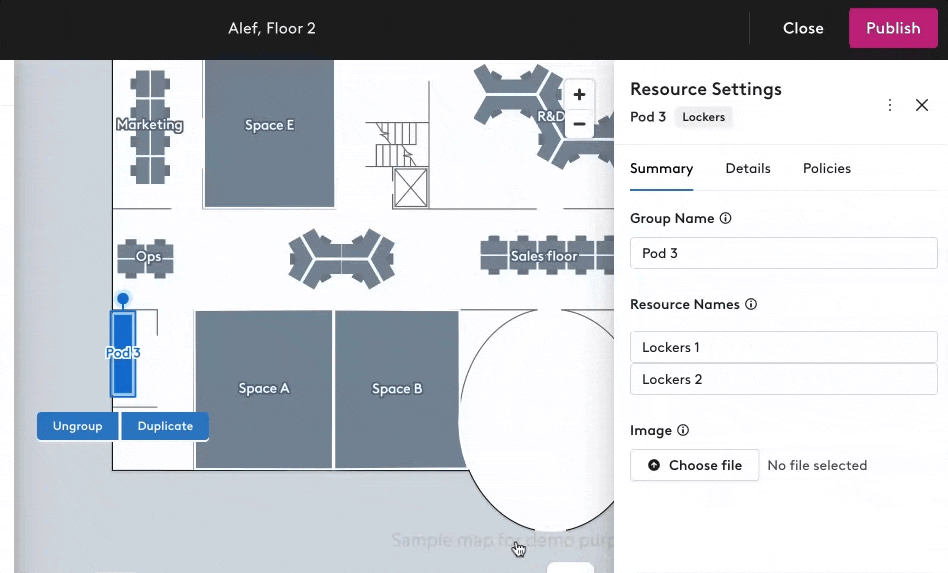The height and width of the screenshot is (573, 948).
Task: Click the rotate handle above Pod 3
Action: point(123,299)
